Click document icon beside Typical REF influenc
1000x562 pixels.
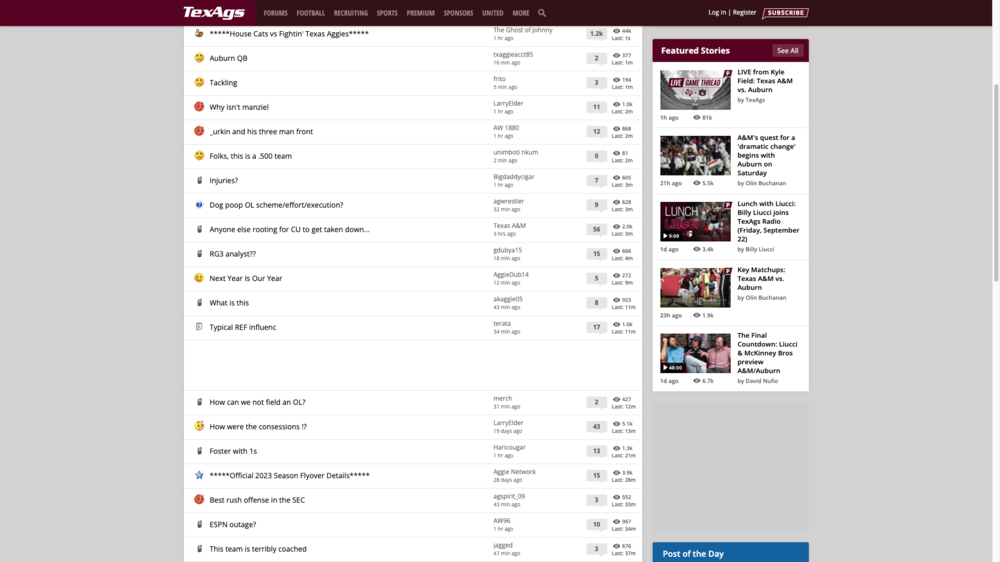coord(199,327)
